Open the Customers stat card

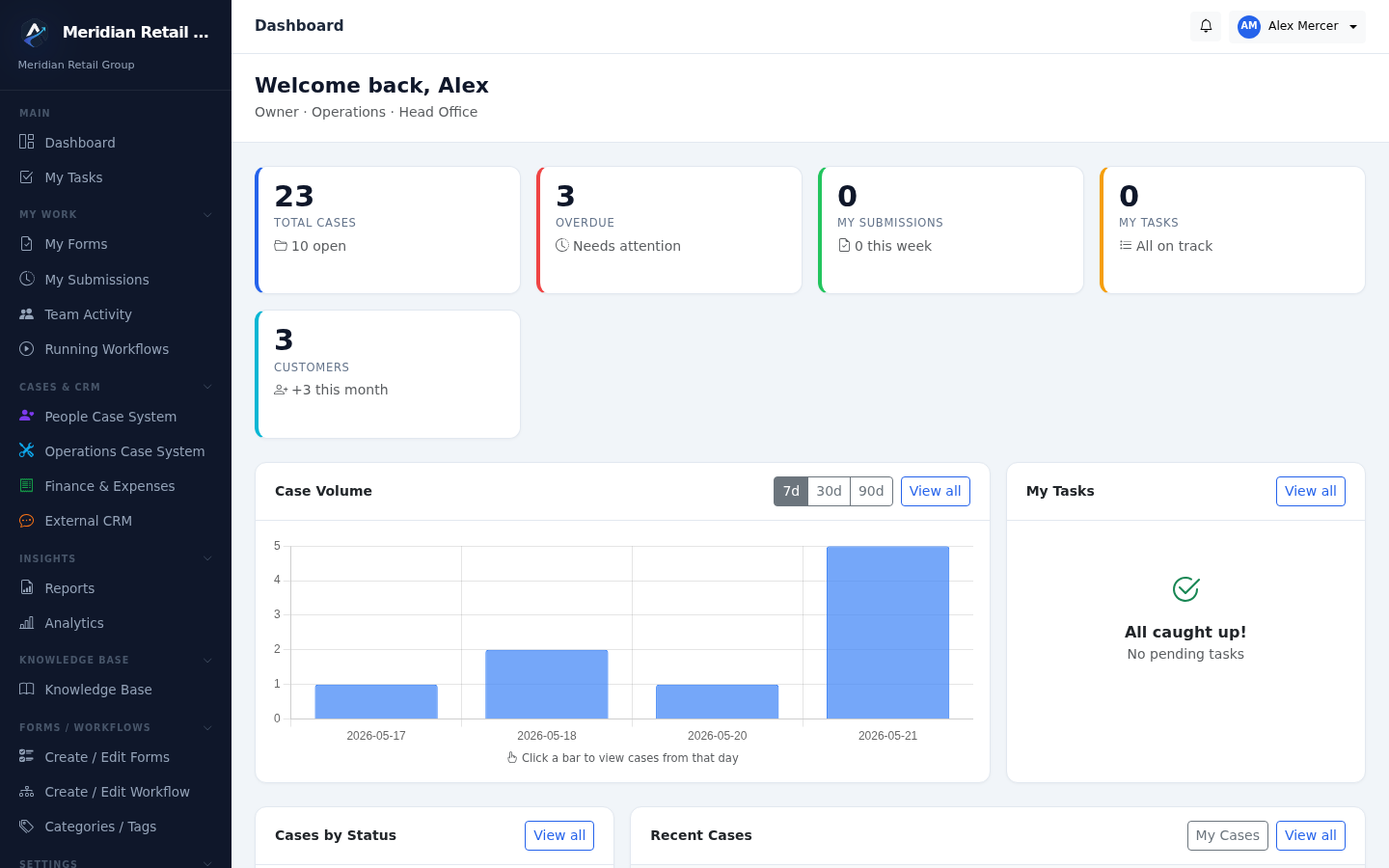pyautogui.click(x=388, y=374)
